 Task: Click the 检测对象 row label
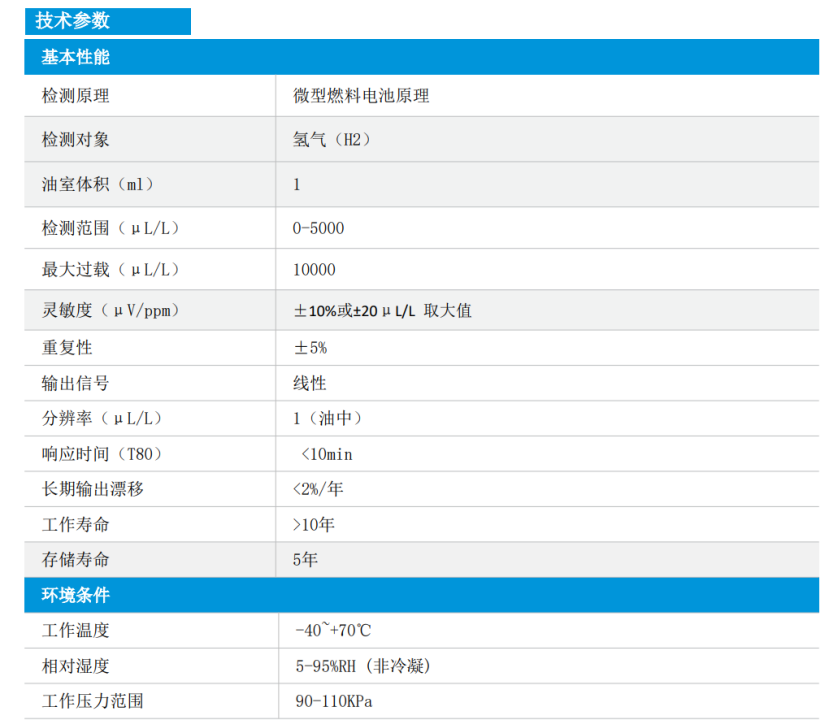click(76, 140)
